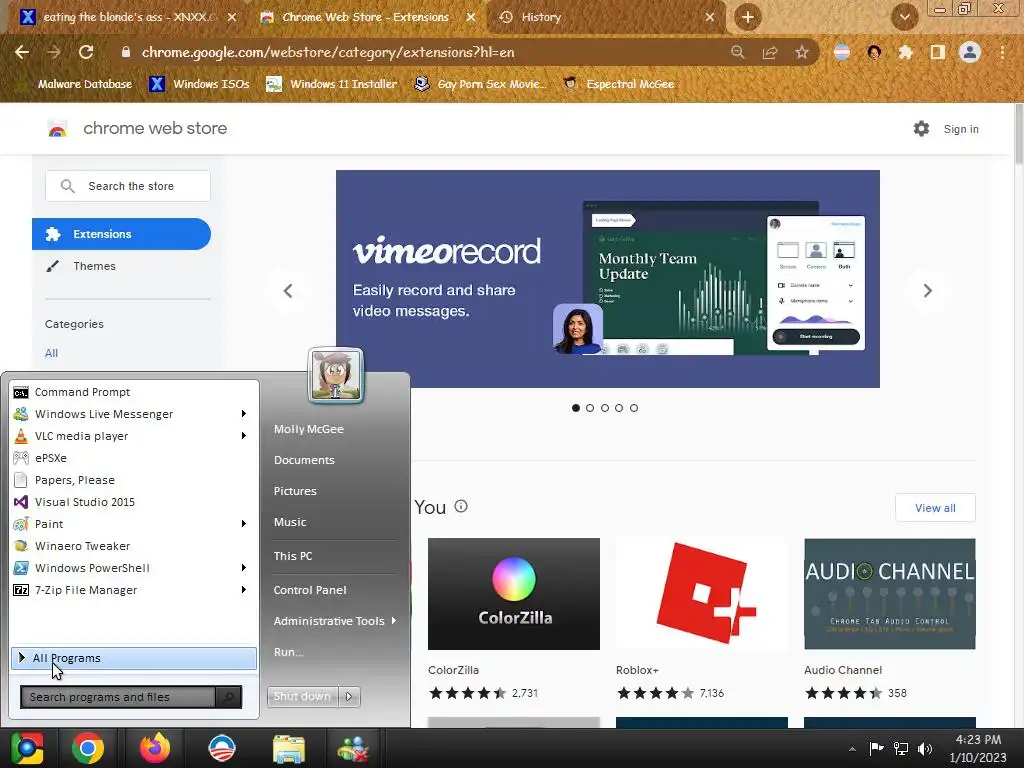Screen dimensions: 1024x768
Task: Expand VLC media player submenu arrow
Action: [244, 436]
